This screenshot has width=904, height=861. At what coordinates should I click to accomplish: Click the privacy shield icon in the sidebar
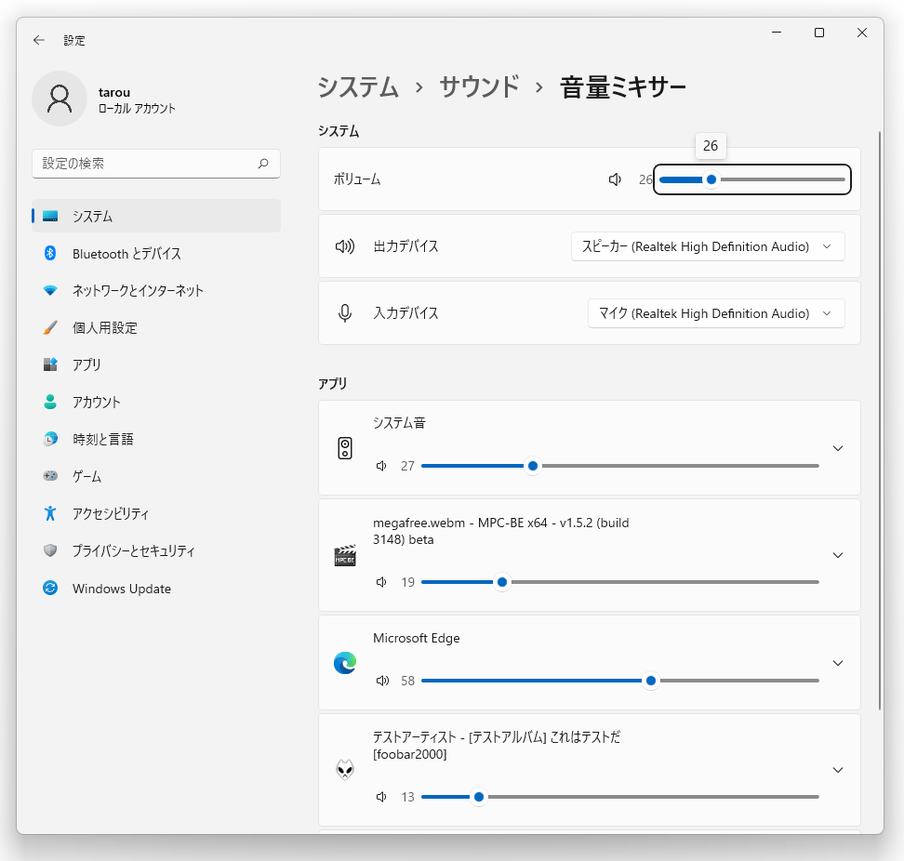(50, 551)
